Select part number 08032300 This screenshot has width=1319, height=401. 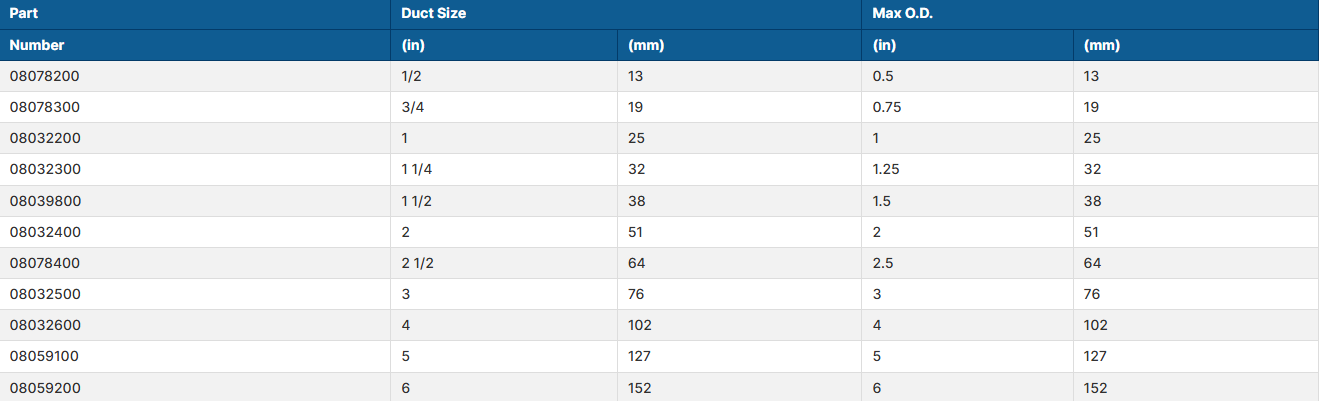[x=45, y=169]
